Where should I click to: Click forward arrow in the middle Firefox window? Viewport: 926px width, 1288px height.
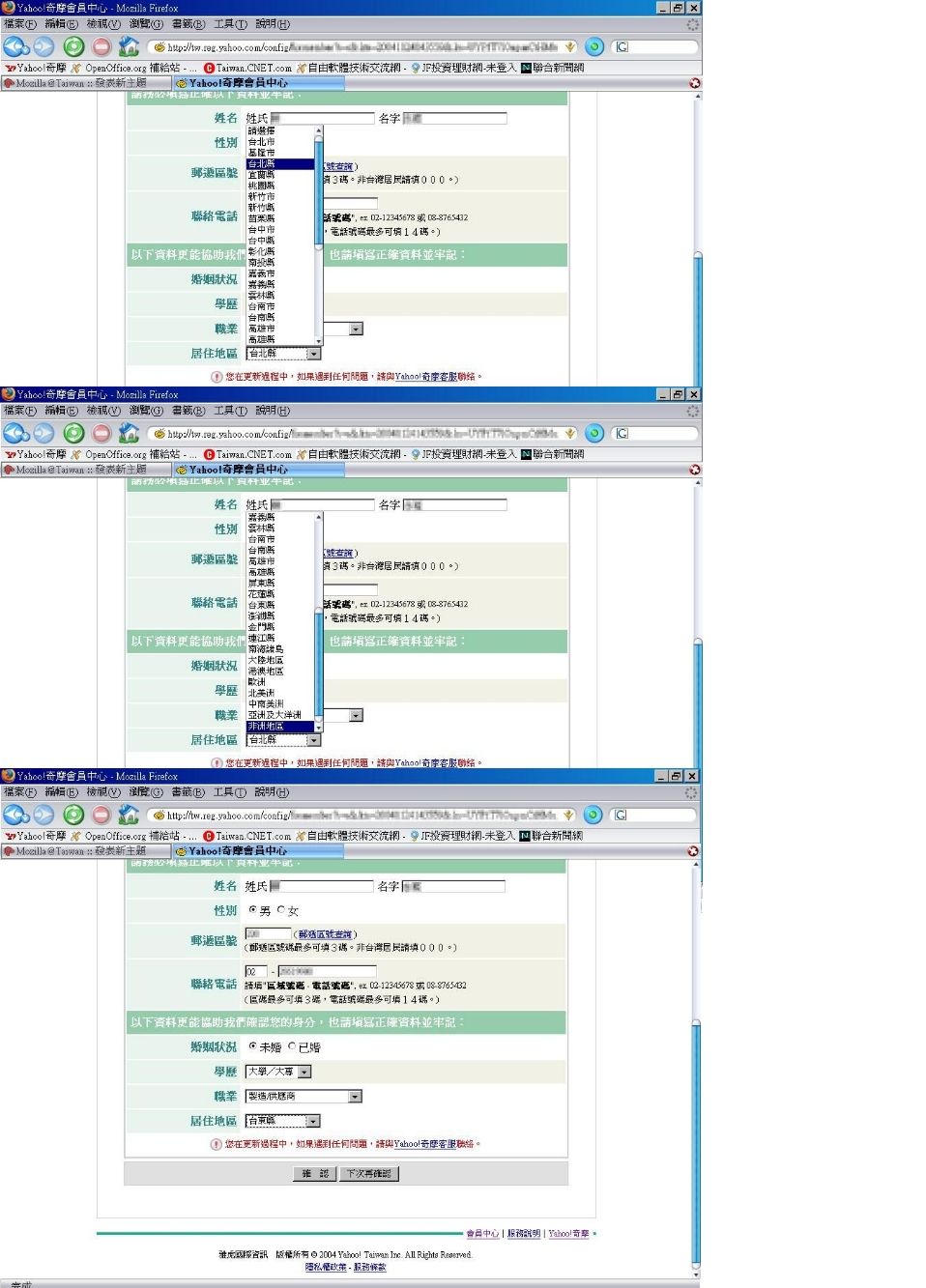point(44,433)
